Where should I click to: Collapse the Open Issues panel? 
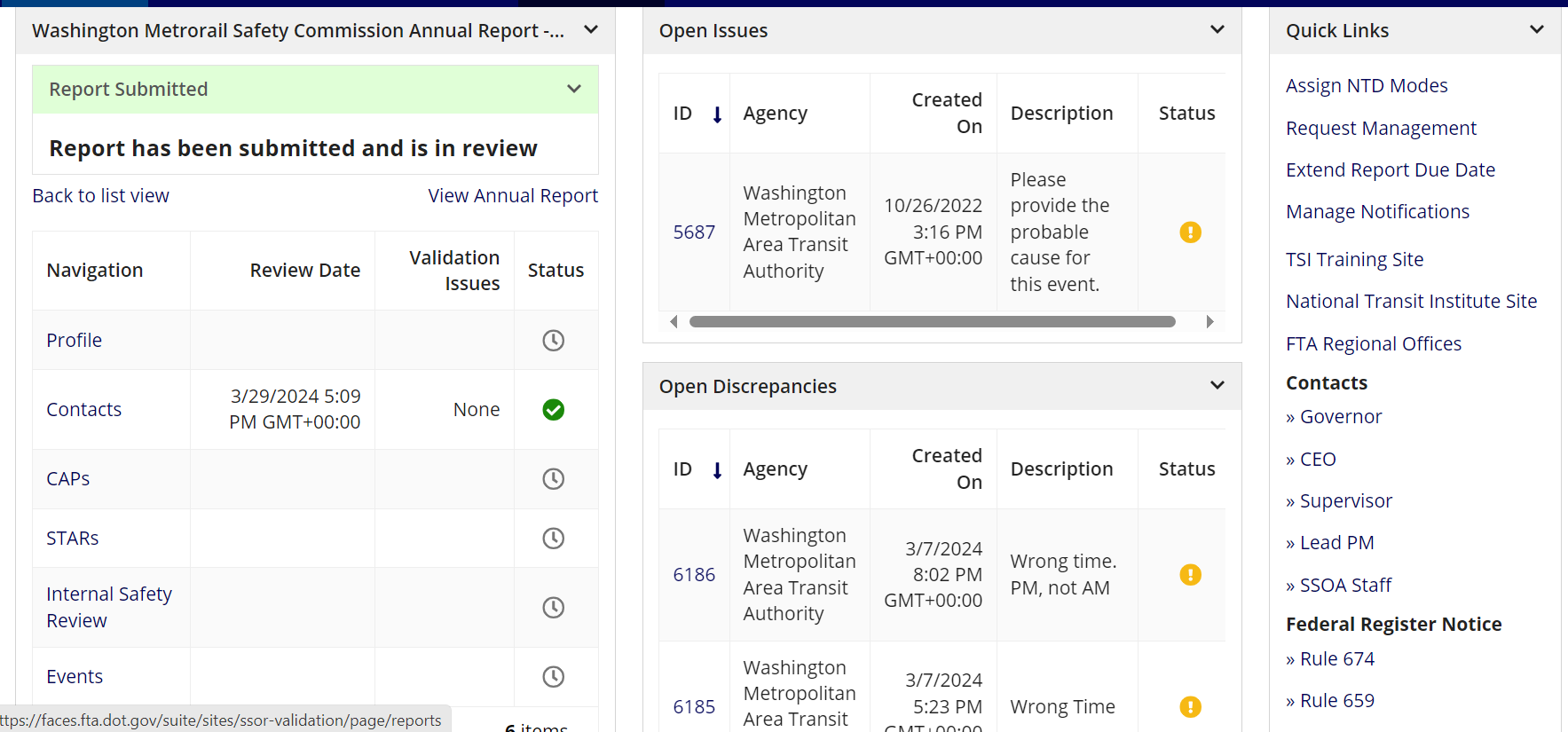(1217, 30)
